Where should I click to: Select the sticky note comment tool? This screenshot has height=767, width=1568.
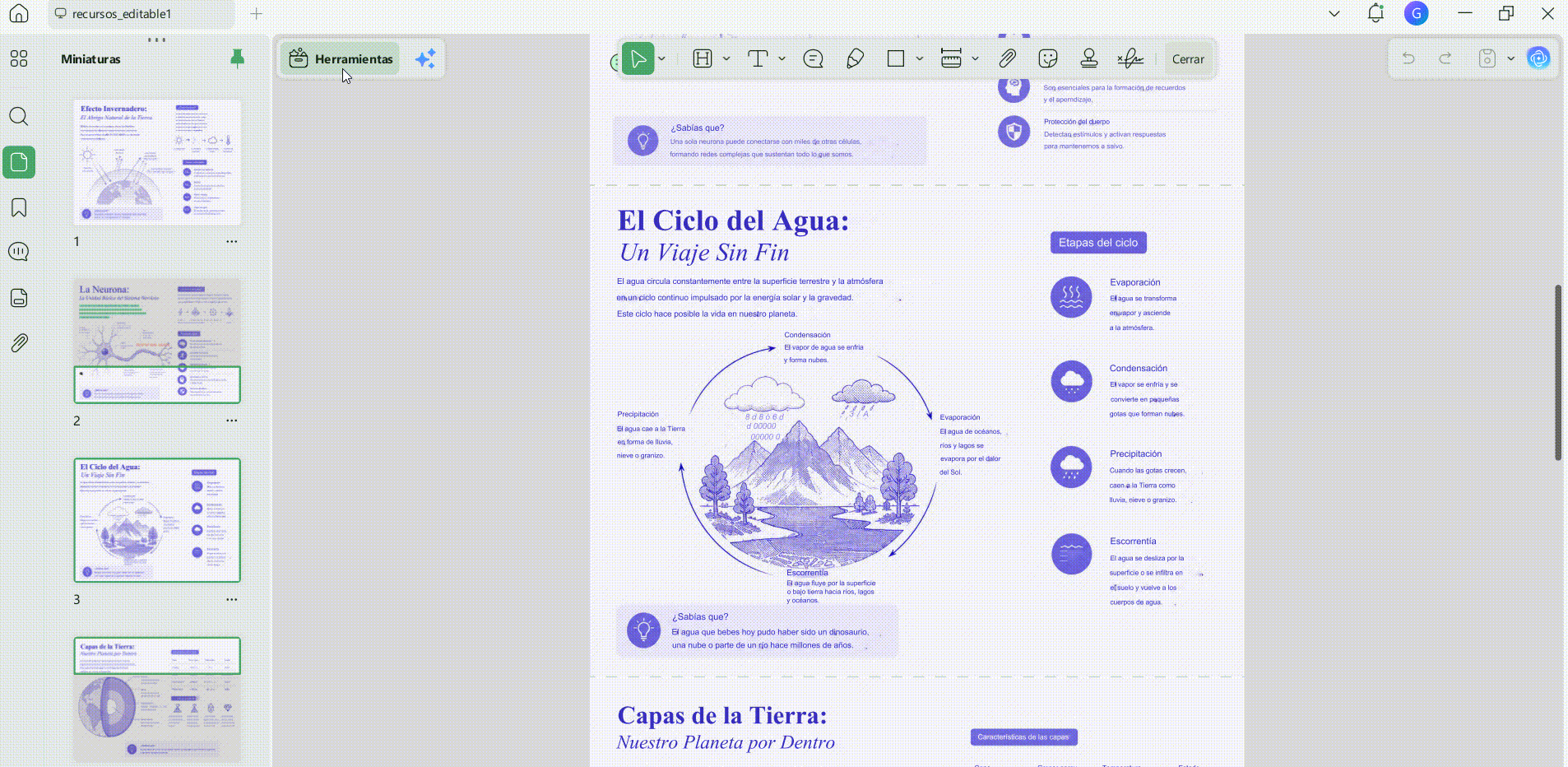tap(813, 58)
